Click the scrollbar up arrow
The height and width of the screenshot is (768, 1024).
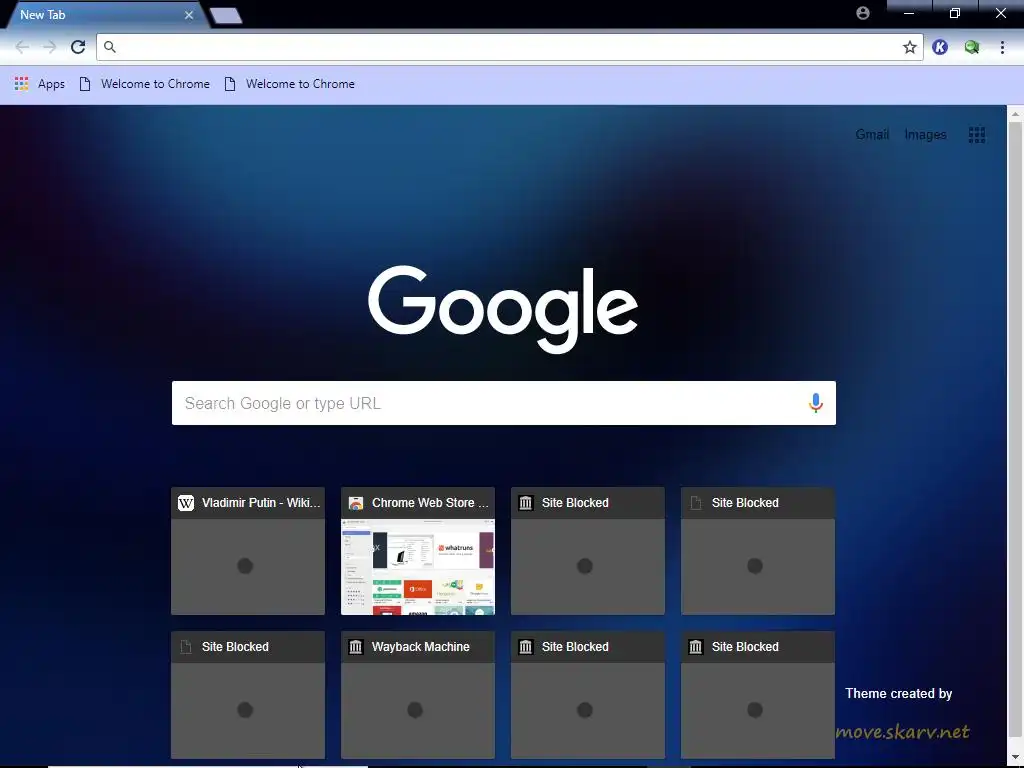point(1016,113)
